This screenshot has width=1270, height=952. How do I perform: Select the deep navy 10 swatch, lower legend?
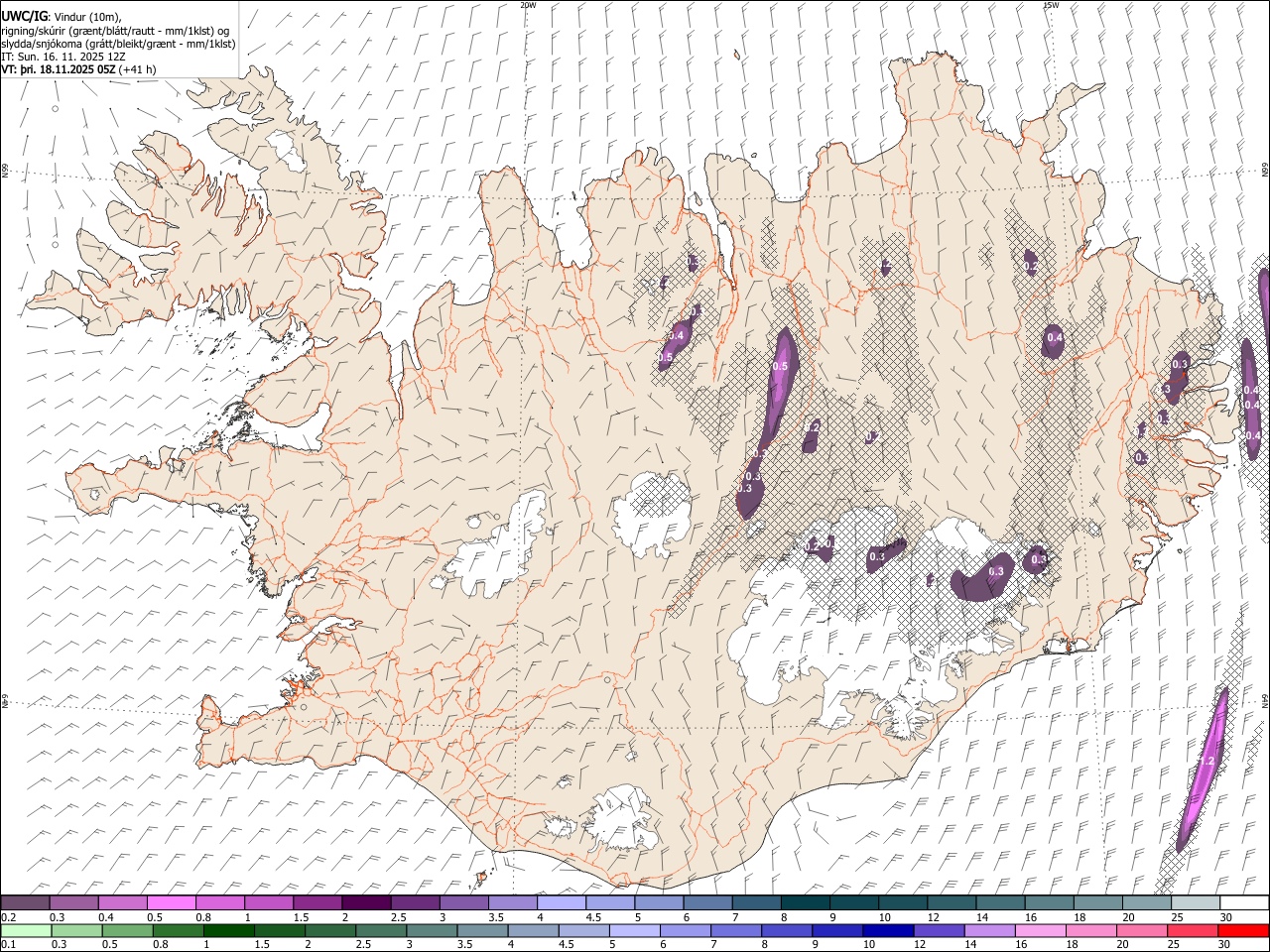coord(887,930)
